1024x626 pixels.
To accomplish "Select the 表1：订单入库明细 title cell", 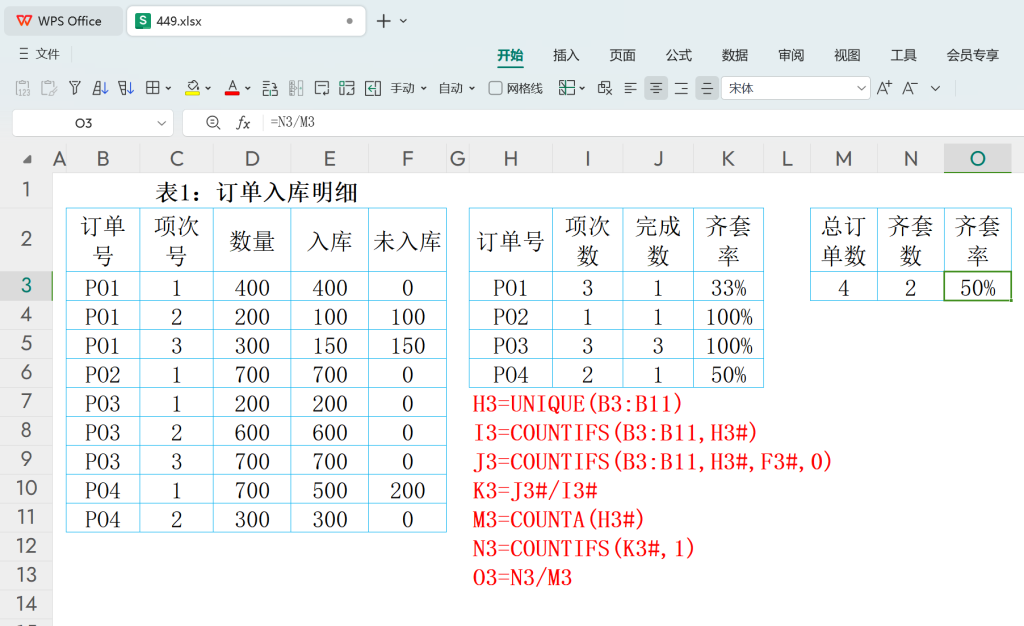I will click(x=257, y=192).
